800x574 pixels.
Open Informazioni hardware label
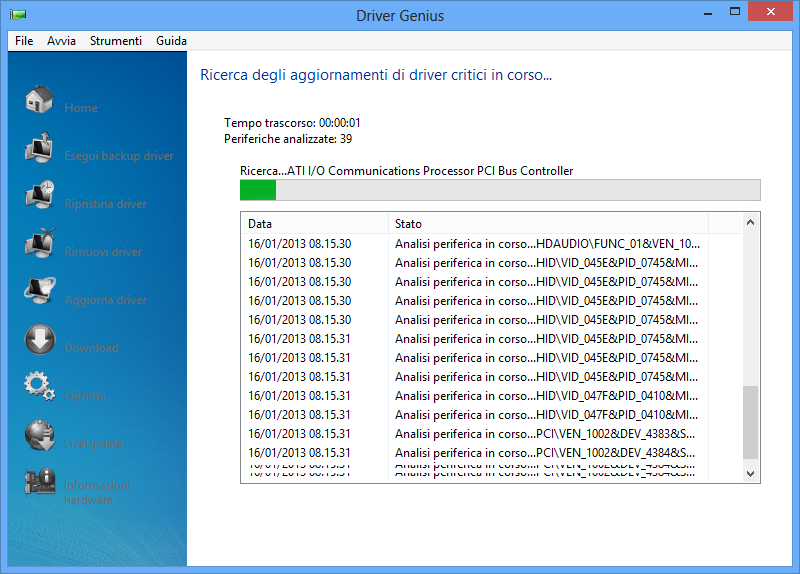point(97,492)
